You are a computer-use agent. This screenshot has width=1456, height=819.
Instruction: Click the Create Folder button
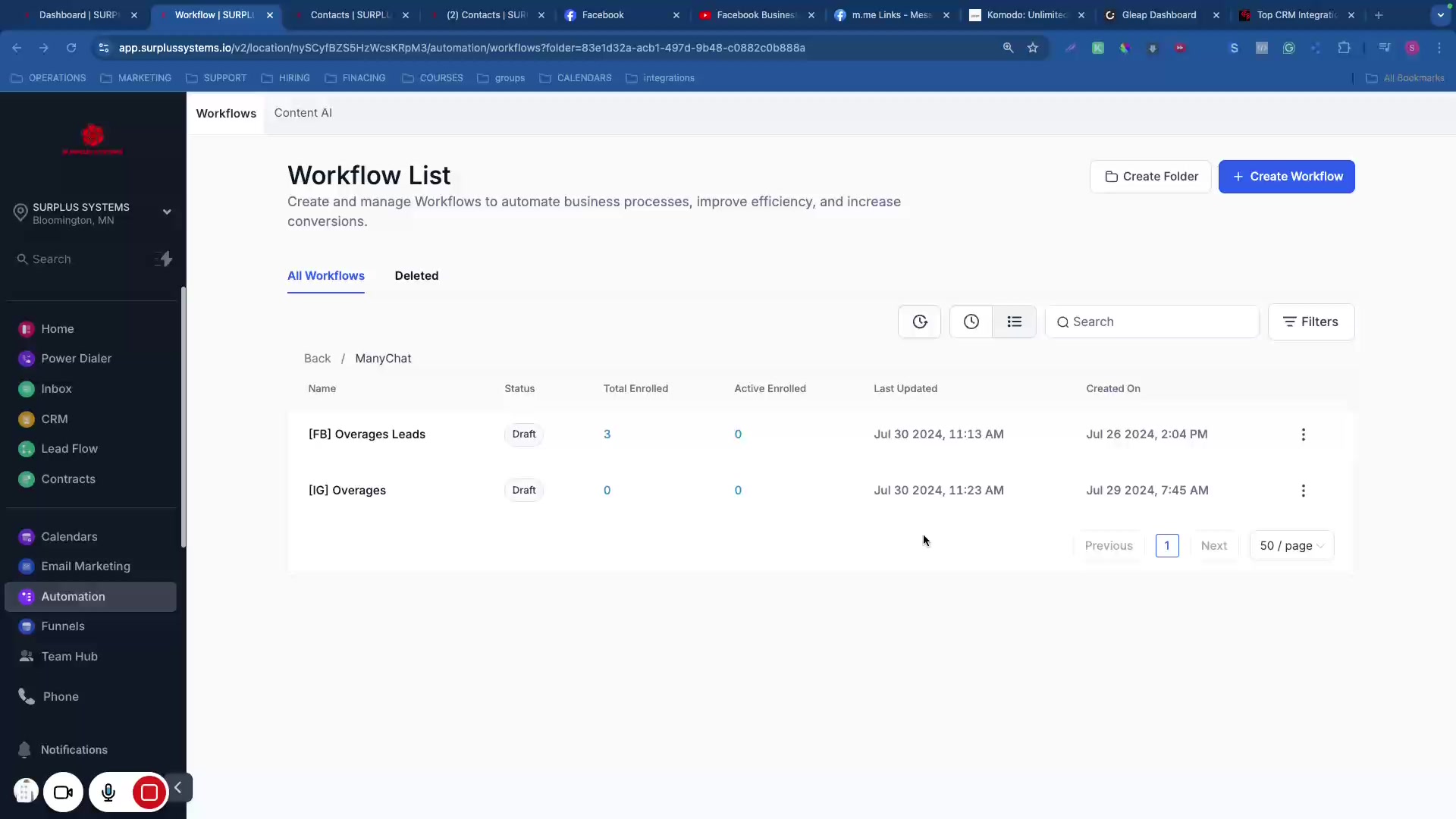1150,176
